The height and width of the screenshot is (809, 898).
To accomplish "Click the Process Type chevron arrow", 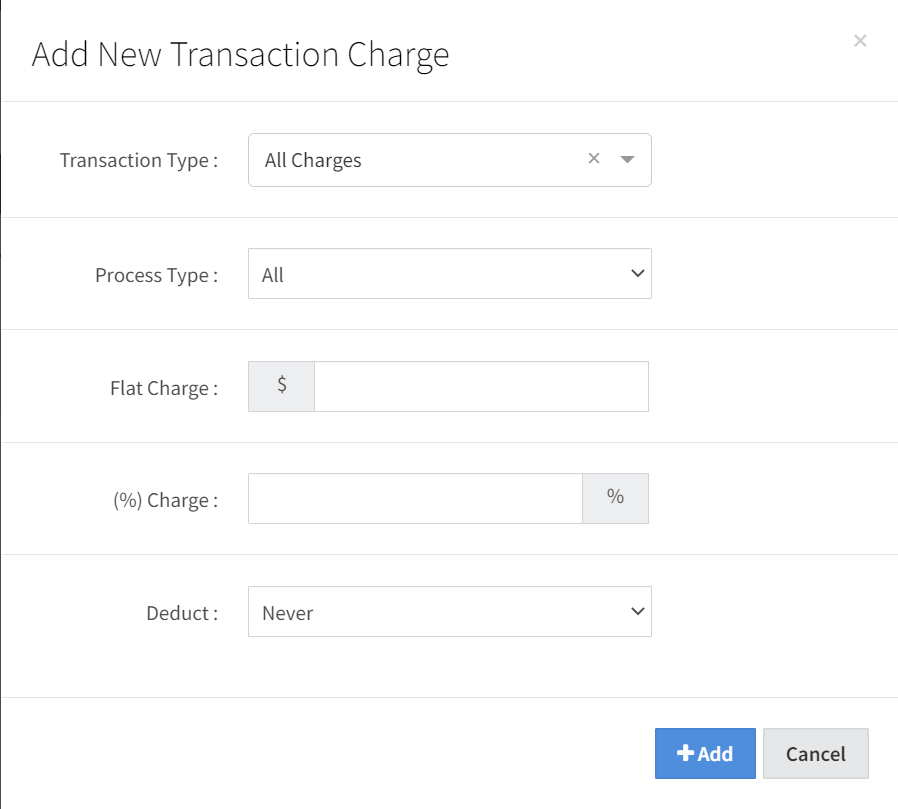I will coord(638,273).
